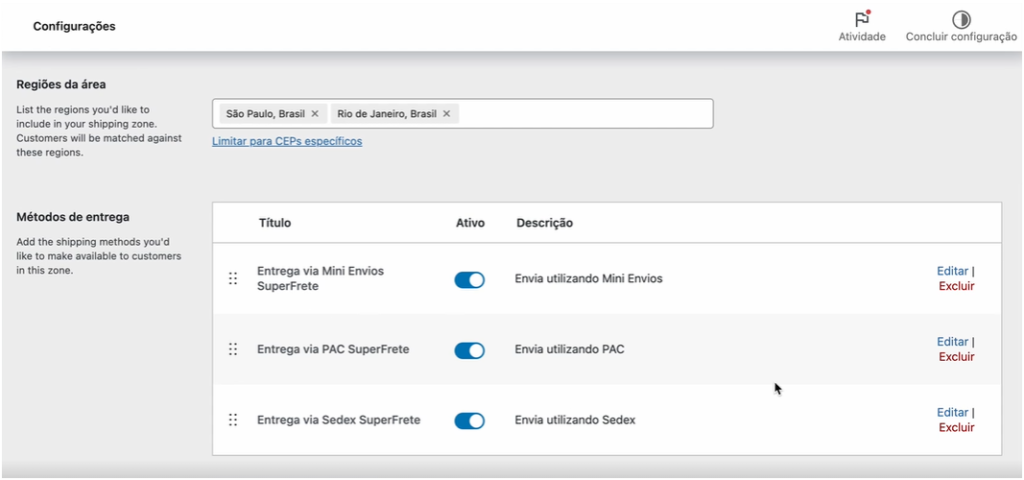Disable the Sedex SuperFrete toggle
Image resolution: width=1024 pixels, height=480 pixels.
click(x=470, y=421)
